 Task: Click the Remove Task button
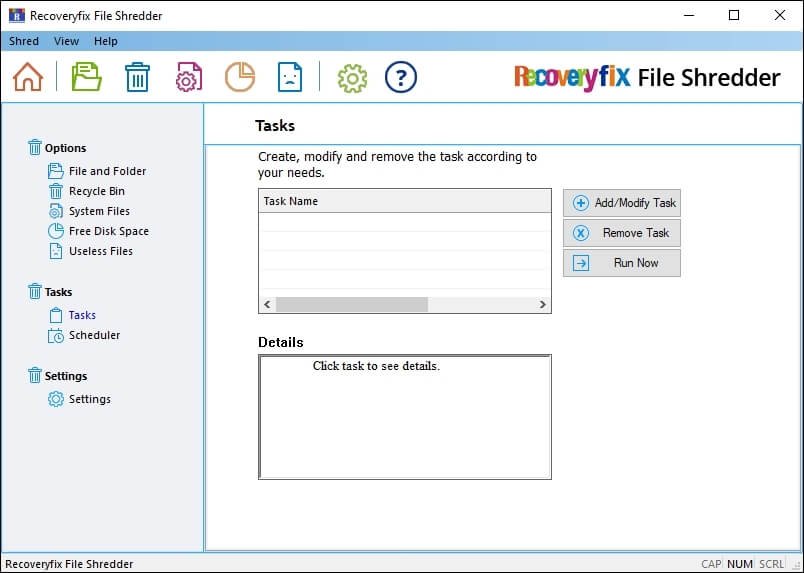621,233
